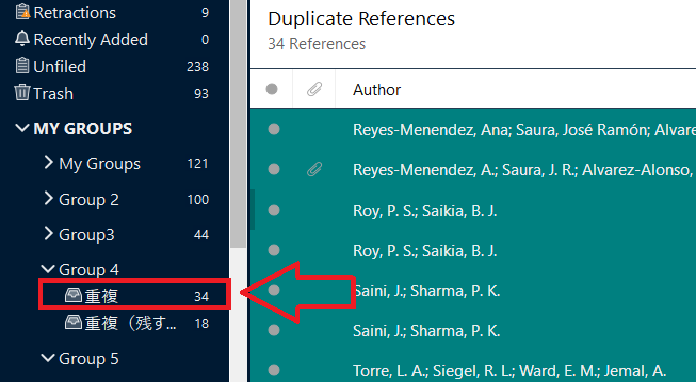Toggle read status of second Saini, J. row
This screenshot has height=382, width=696.
pyautogui.click(x=274, y=330)
